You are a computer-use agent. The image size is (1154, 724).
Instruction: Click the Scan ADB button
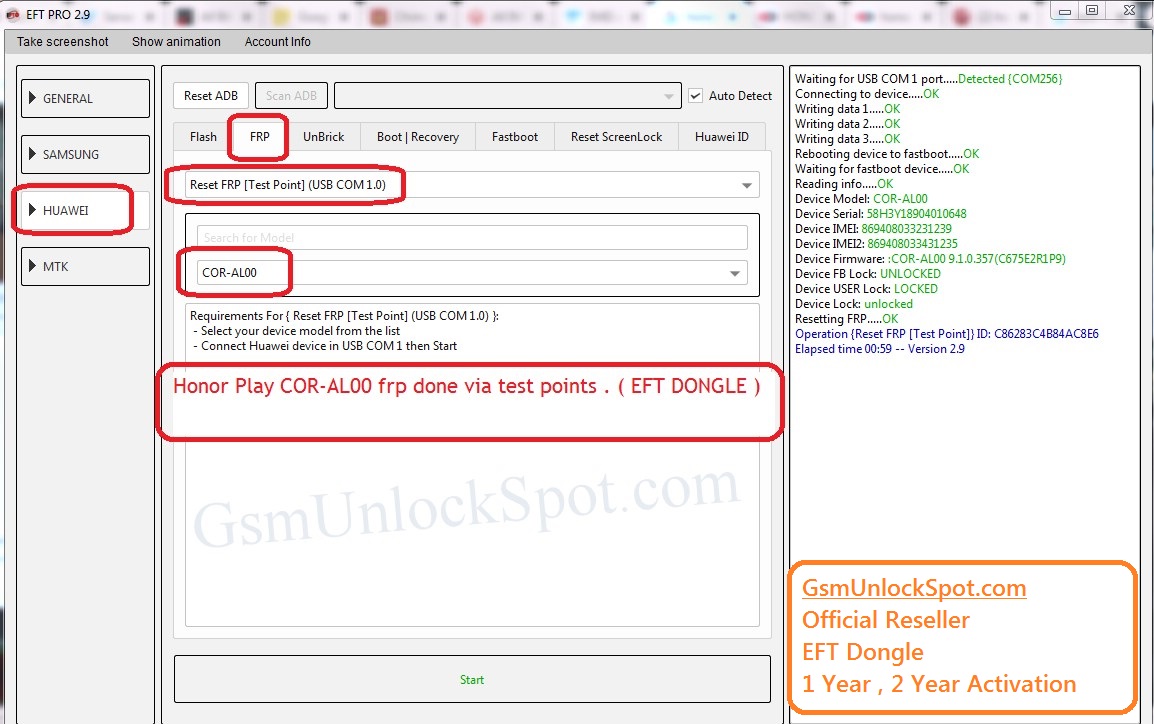tap(291, 96)
